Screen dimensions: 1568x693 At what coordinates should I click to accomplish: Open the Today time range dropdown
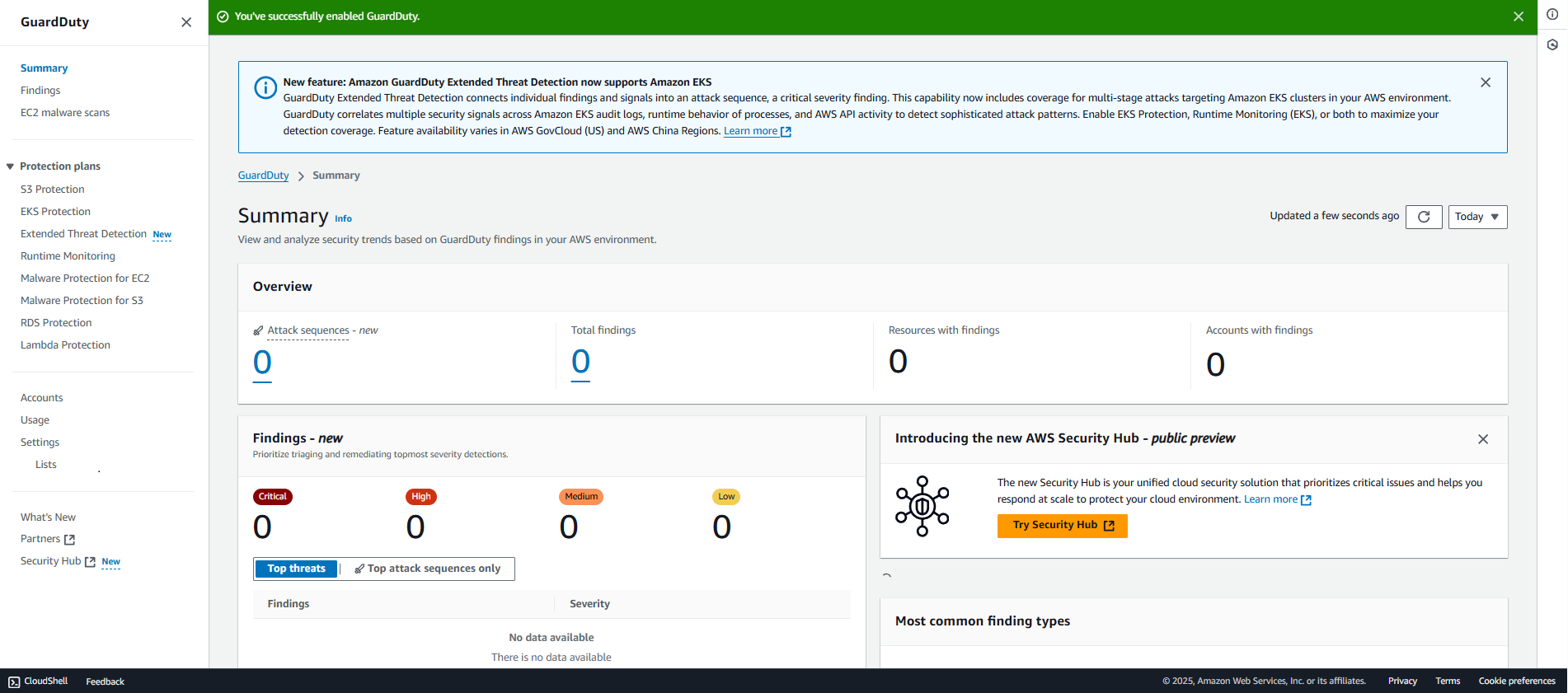pos(1477,217)
